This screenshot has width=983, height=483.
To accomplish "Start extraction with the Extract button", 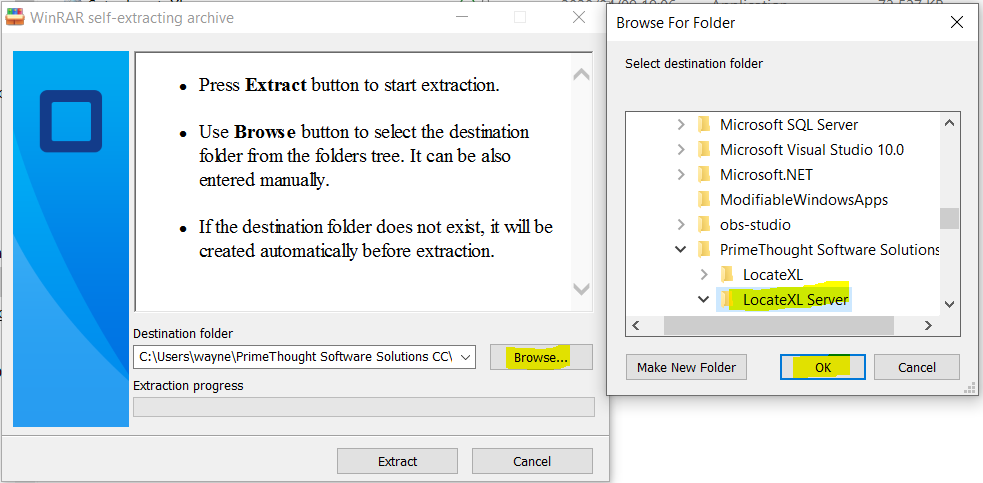I will (x=397, y=461).
